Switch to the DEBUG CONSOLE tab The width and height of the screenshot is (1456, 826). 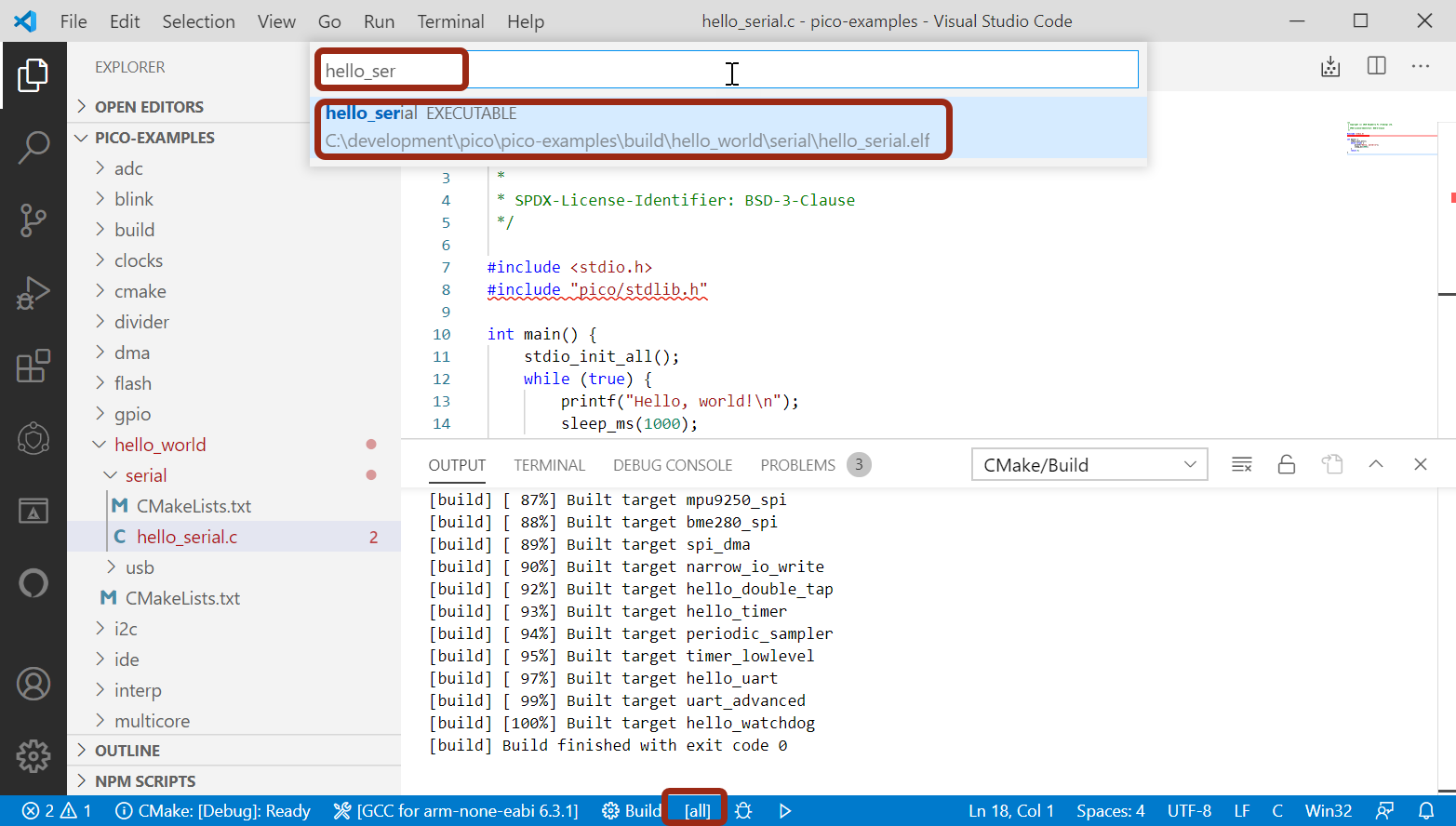coord(673,465)
